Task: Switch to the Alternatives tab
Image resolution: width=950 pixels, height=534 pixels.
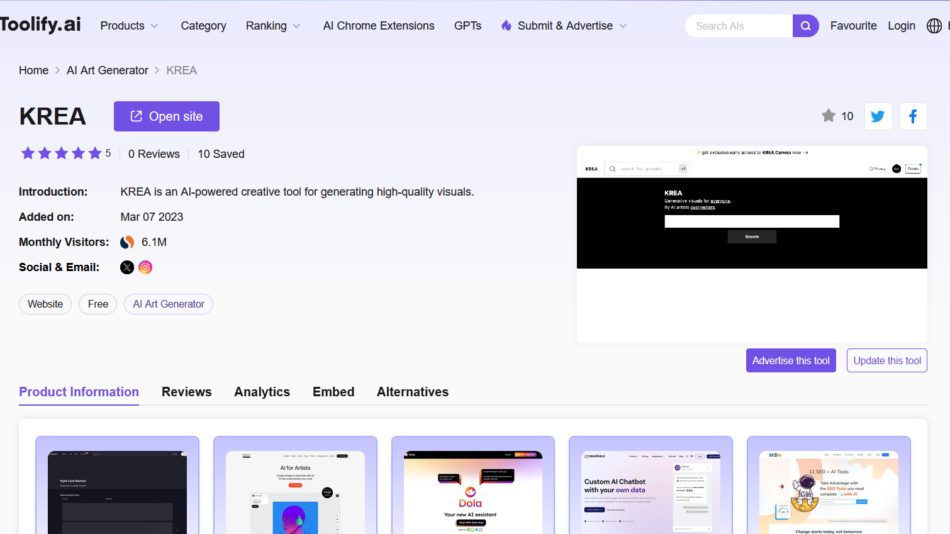Action: coord(413,392)
